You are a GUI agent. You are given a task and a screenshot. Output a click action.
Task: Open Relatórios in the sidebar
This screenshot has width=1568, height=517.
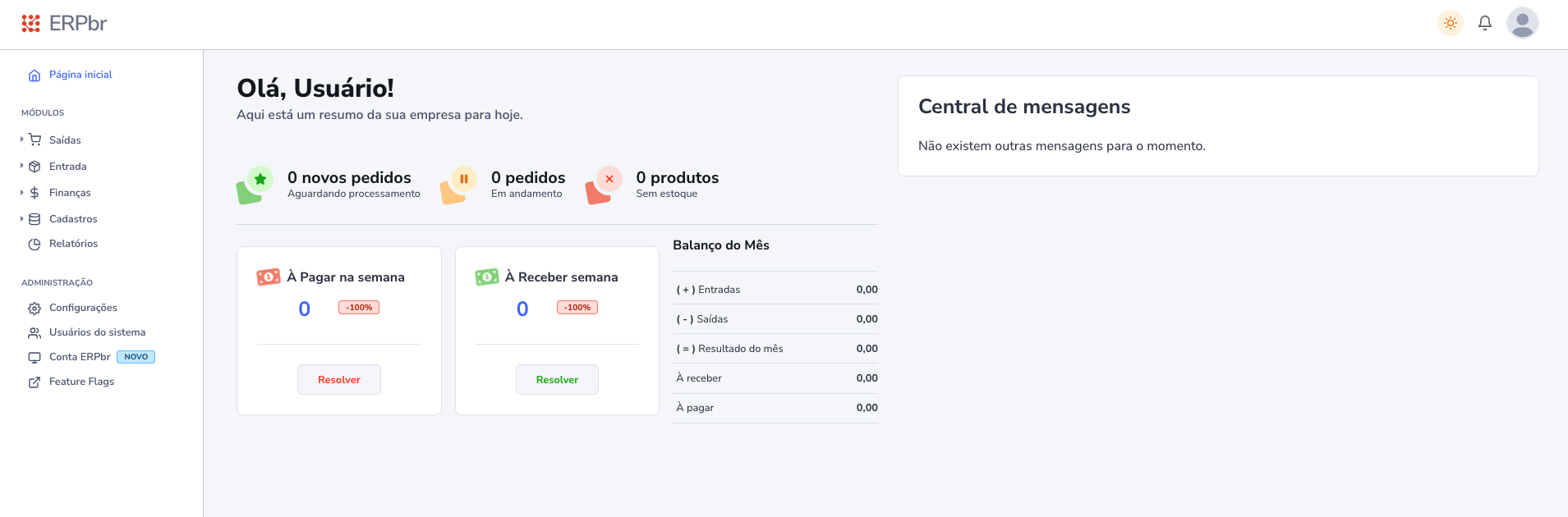pyautogui.click(x=73, y=244)
